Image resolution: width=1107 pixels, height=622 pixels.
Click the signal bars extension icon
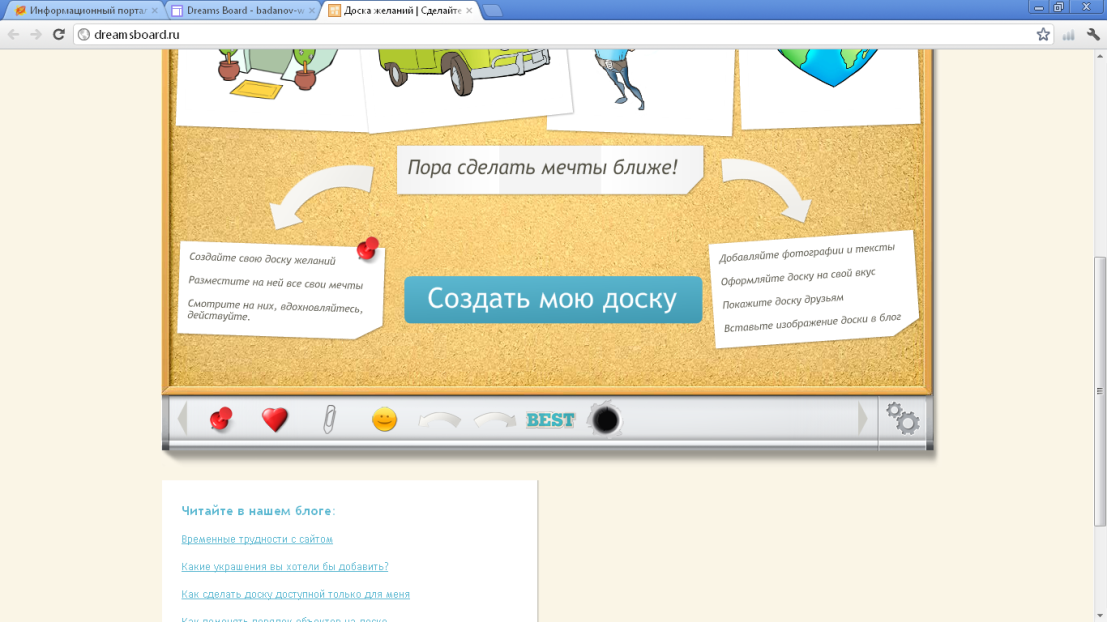(1069, 35)
